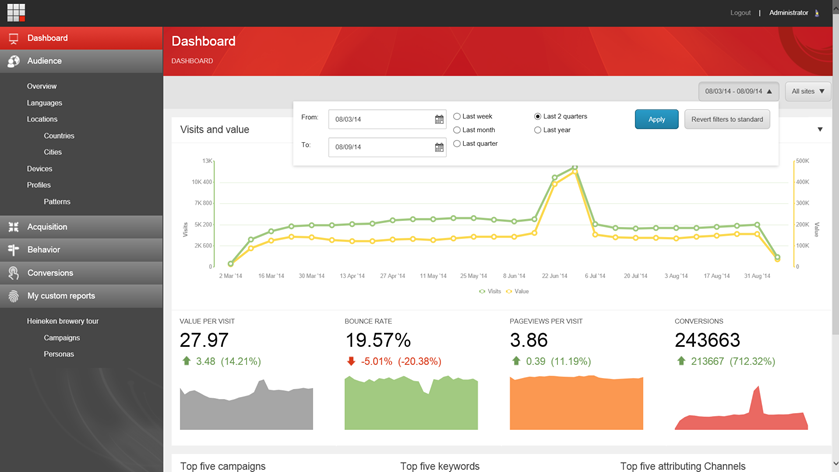Expand the Visits and value panel menu arrow

(x=820, y=130)
